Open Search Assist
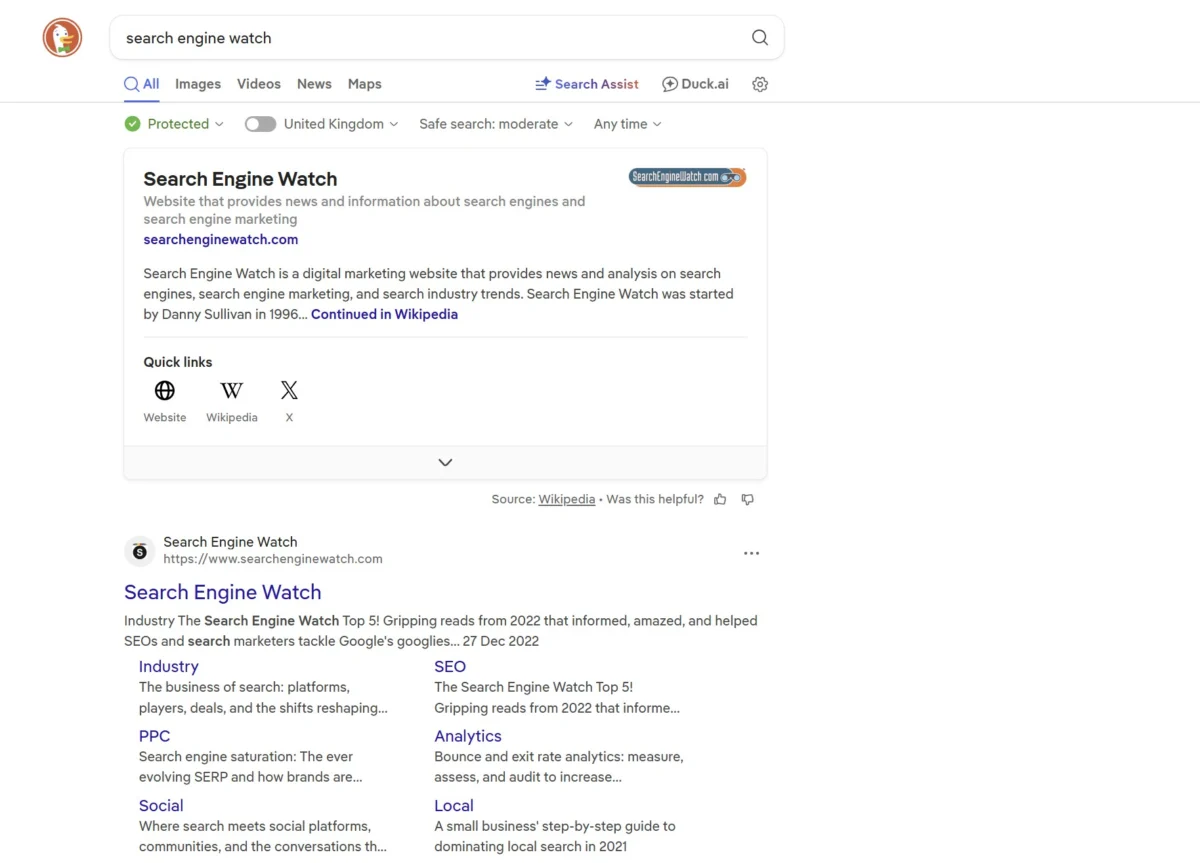The width and height of the screenshot is (1200, 863). [x=587, y=84]
